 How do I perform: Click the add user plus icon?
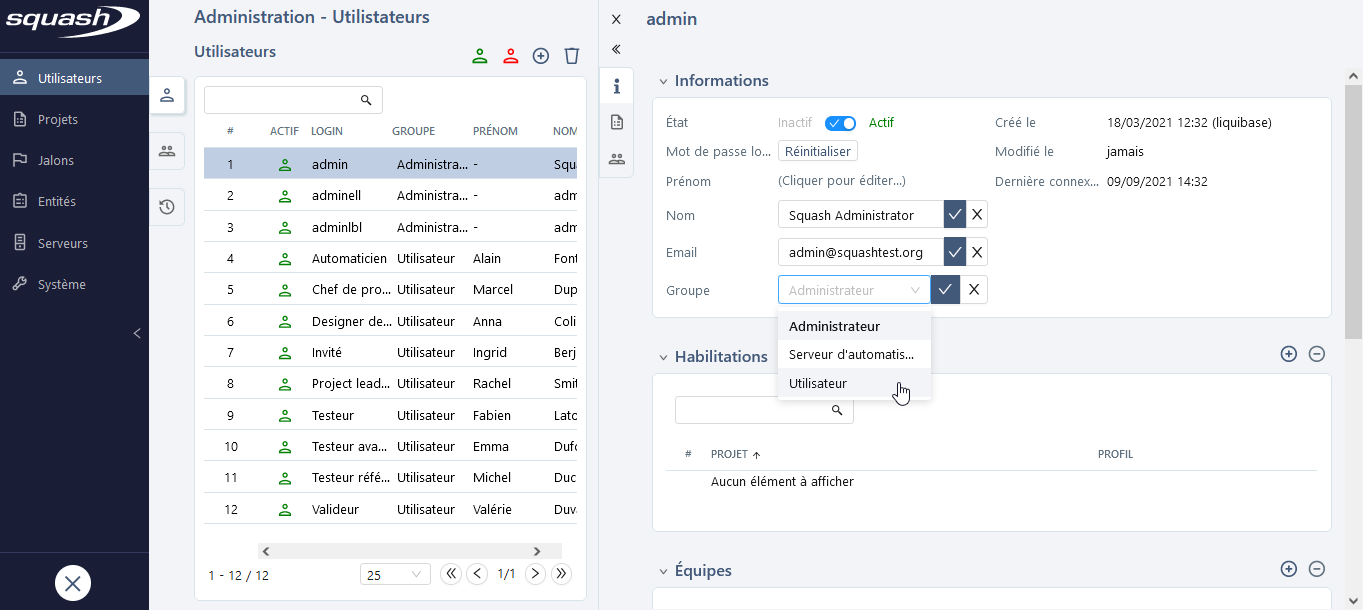click(541, 56)
